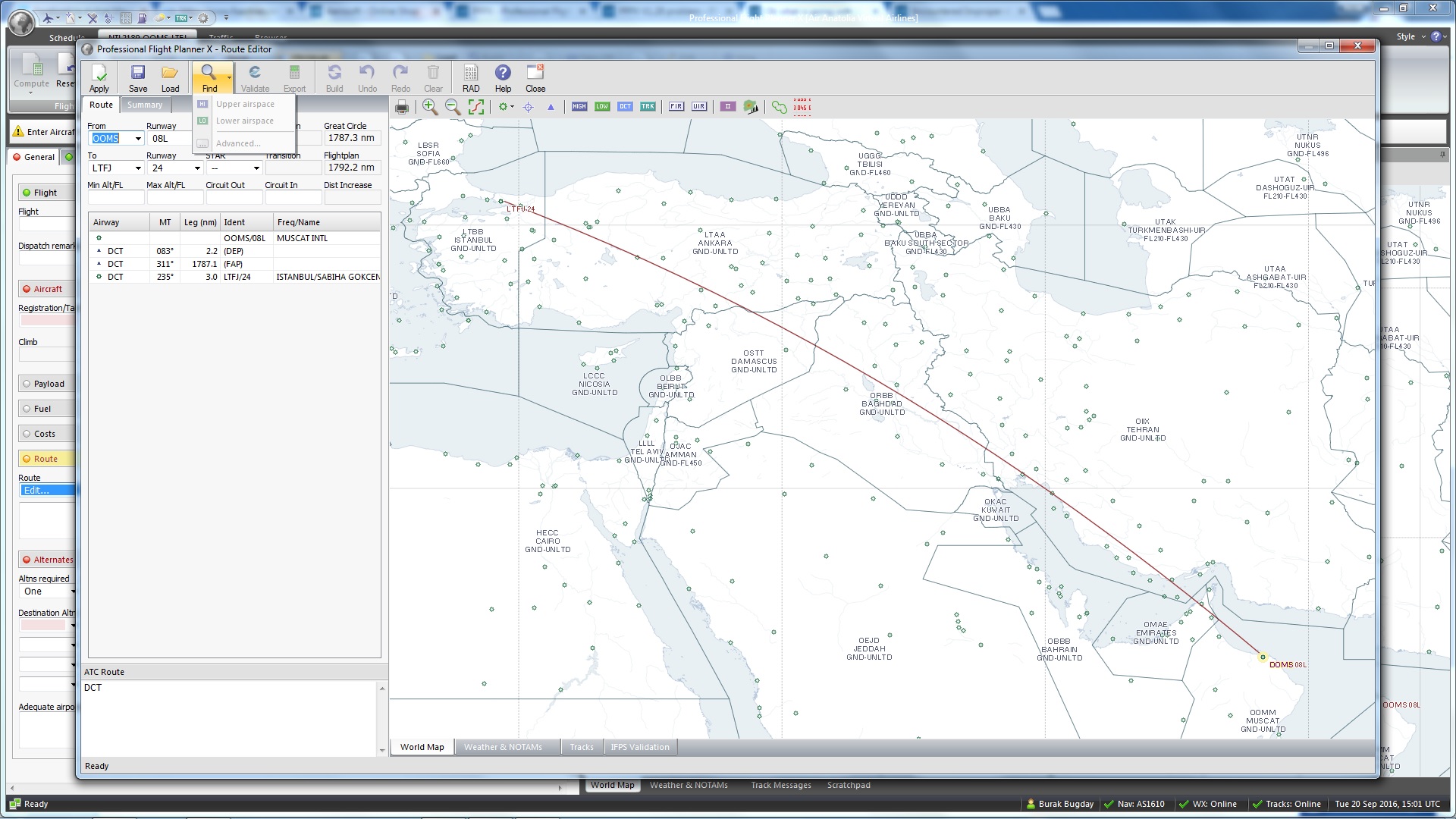Viewport: 1456px width, 819px height.
Task: Open the RAD document icon
Action: 471,78
